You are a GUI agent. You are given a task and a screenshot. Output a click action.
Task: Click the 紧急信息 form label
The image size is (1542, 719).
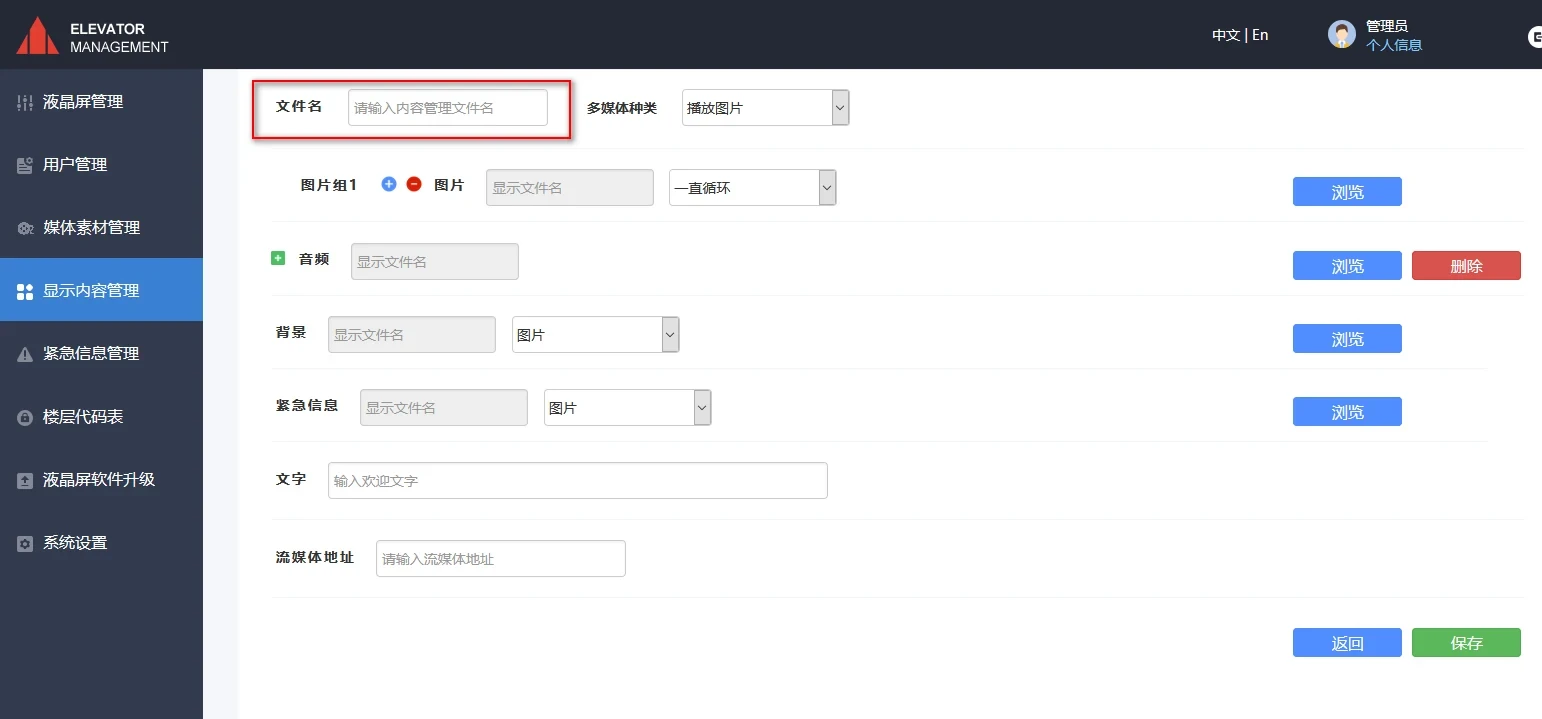pyautogui.click(x=307, y=406)
